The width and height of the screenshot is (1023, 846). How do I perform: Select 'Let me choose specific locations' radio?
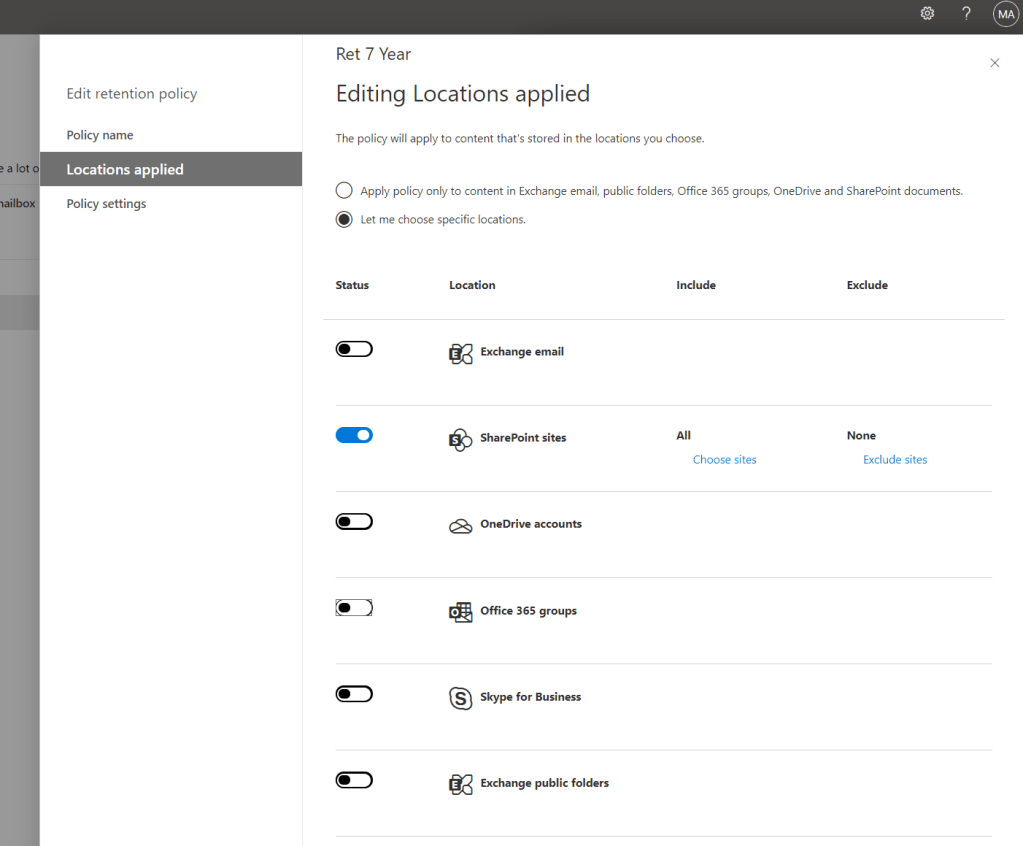(x=344, y=219)
